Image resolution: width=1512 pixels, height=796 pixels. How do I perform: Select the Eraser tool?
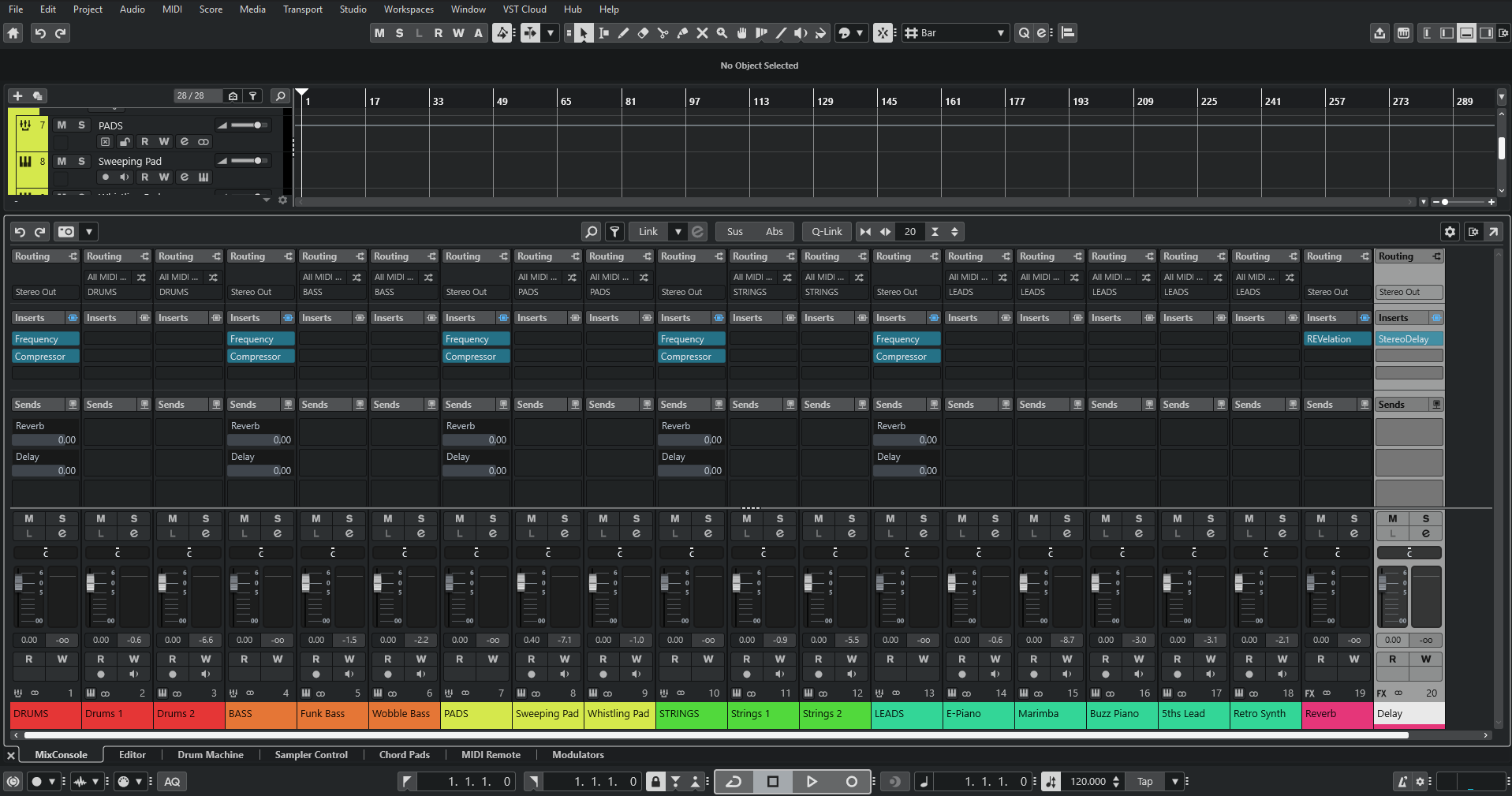643,33
